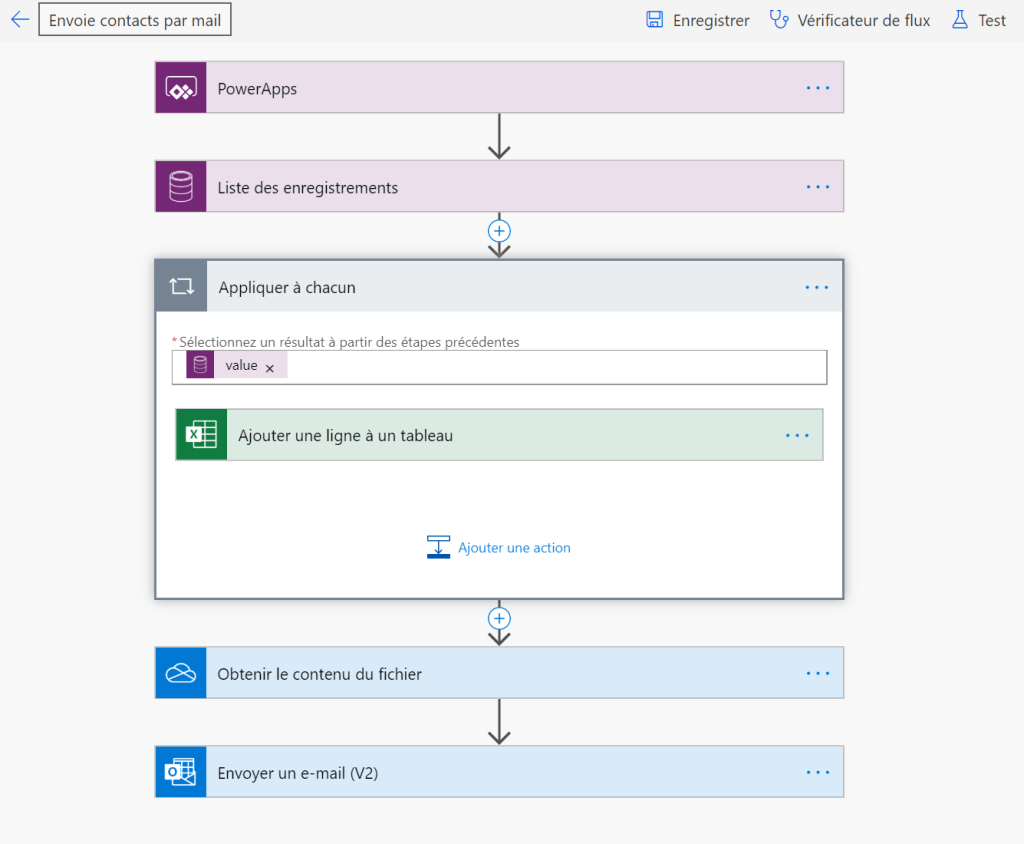Click the plus button below Appliquer à chacun
This screenshot has height=844, width=1024.
pyautogui.click(x=499, y=618)
